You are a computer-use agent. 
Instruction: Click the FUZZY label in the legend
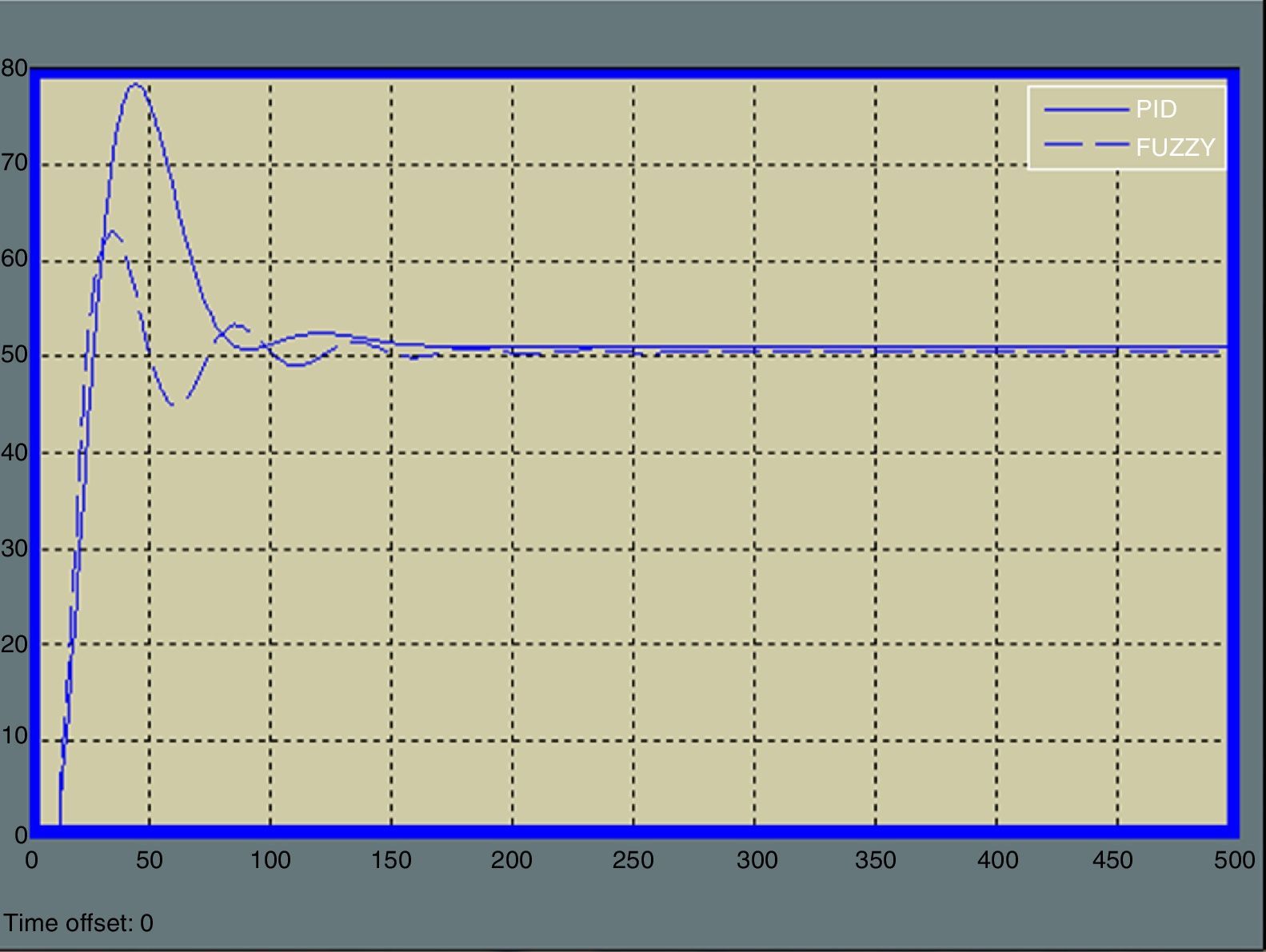click(x=1175, y=147)
